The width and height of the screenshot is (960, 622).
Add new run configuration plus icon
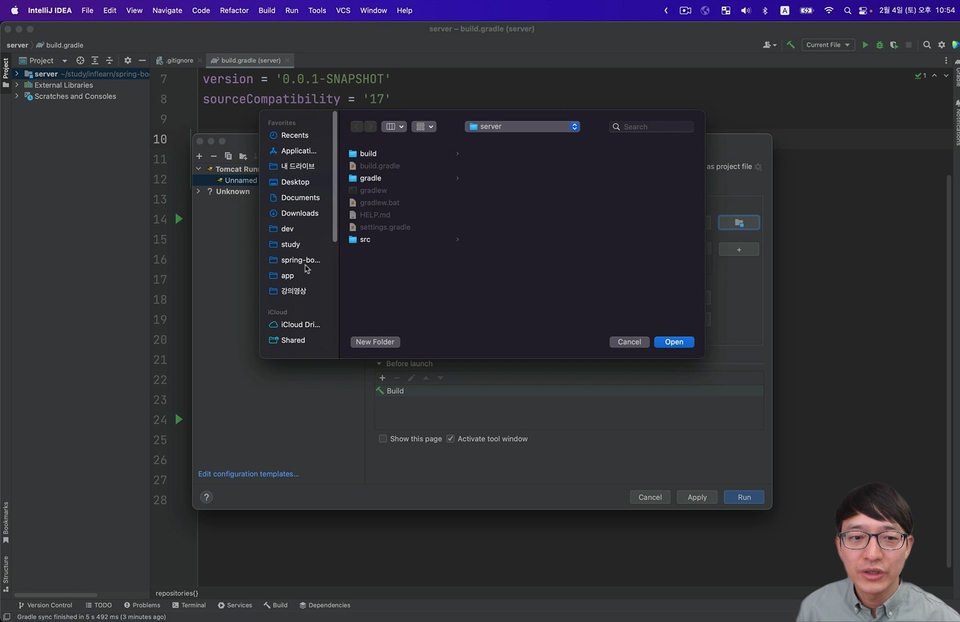point(199,156)
